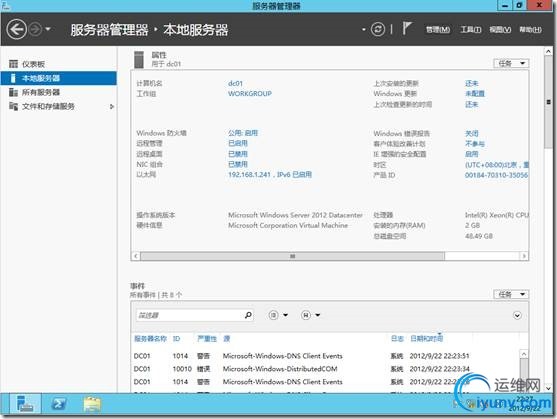The width and height of the screenshot is (557, 419).
Task: Click the properties horizontal scrollbar thumb
Action: coord(292,256)
